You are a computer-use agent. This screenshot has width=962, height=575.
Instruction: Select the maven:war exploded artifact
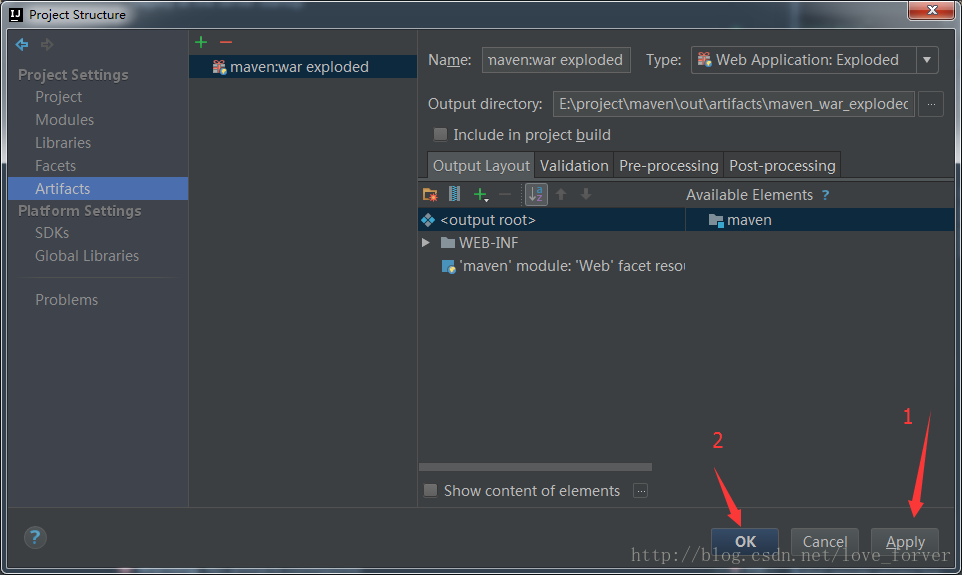pos(302,66)
